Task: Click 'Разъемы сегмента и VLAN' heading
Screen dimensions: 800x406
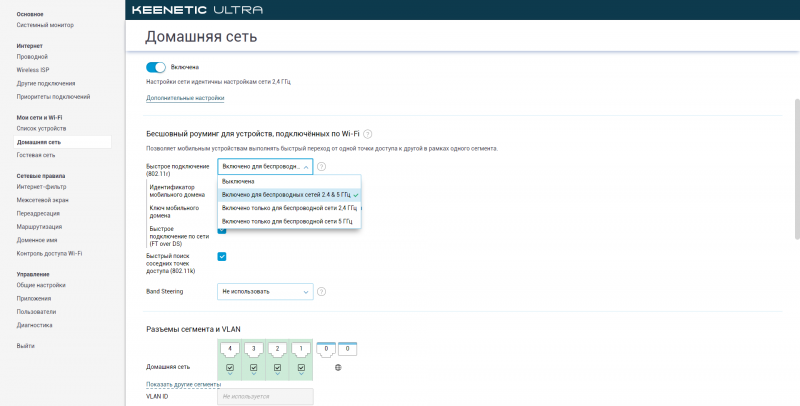Action: pos(193,329)
